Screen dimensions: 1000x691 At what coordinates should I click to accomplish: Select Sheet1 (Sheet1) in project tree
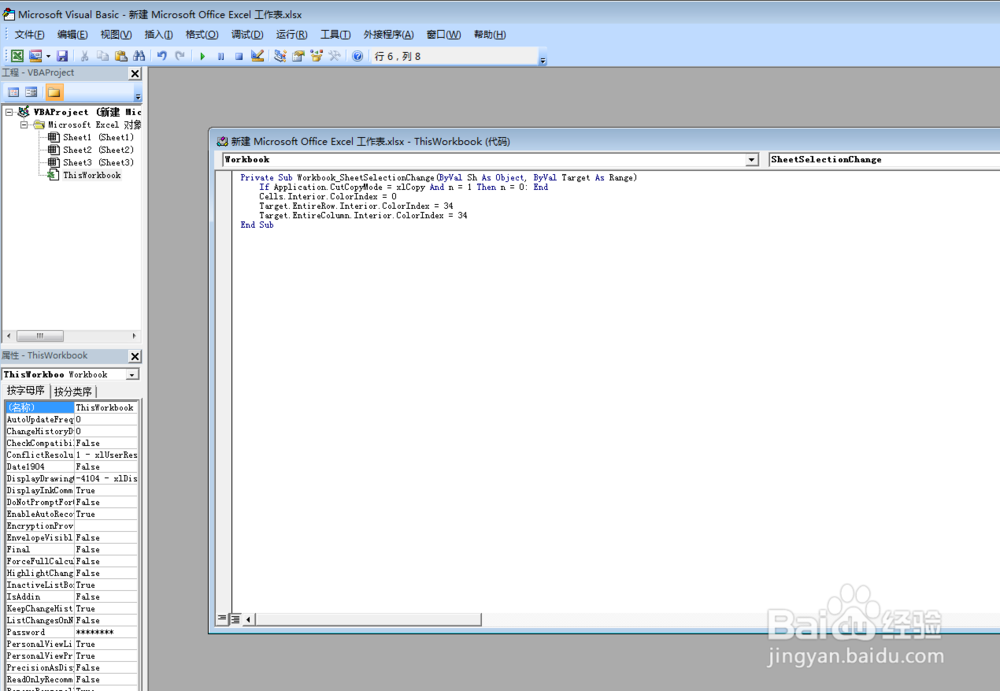click(x=98, y=137)
